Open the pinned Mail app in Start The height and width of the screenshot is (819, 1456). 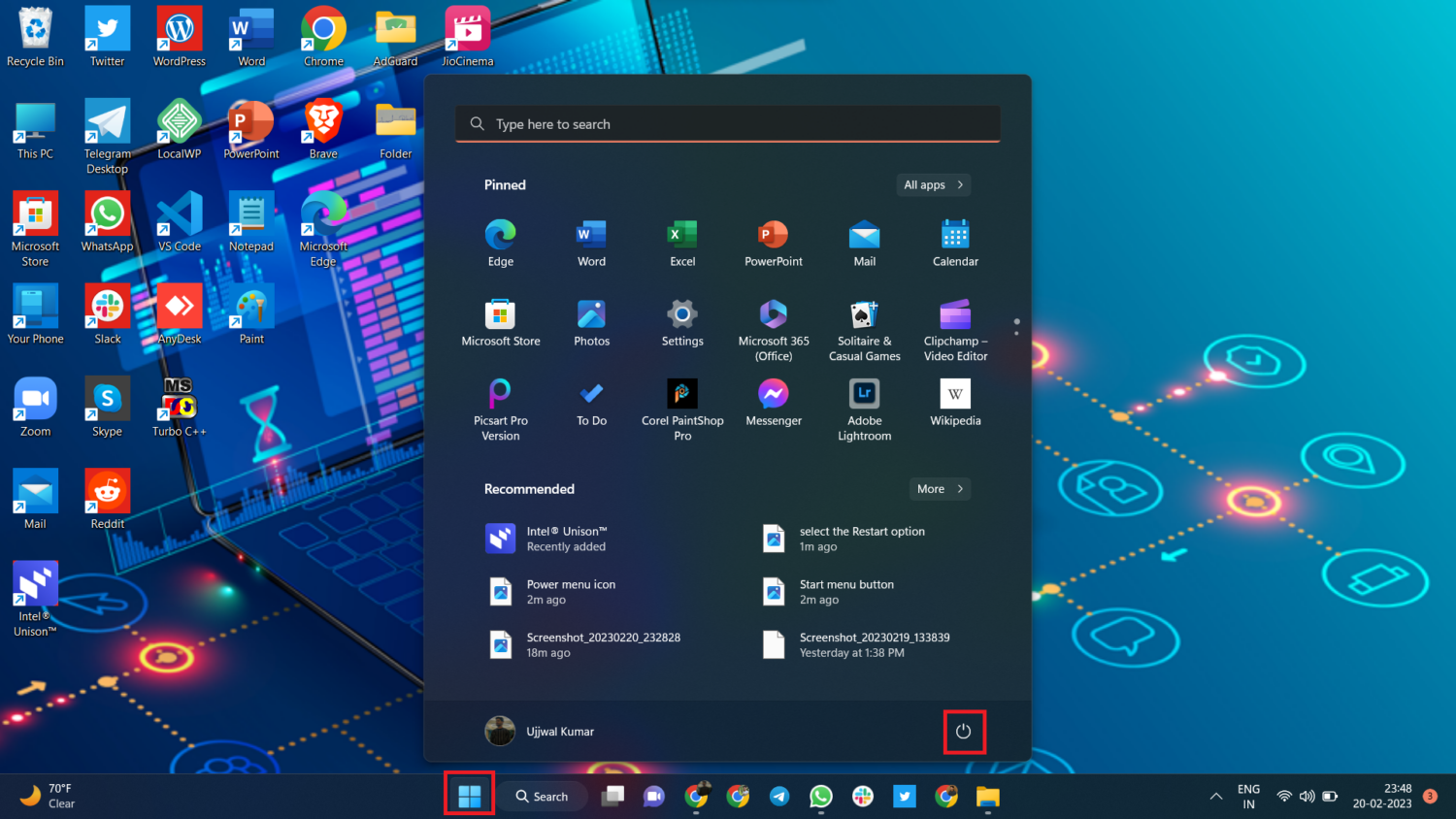[864, 243]
